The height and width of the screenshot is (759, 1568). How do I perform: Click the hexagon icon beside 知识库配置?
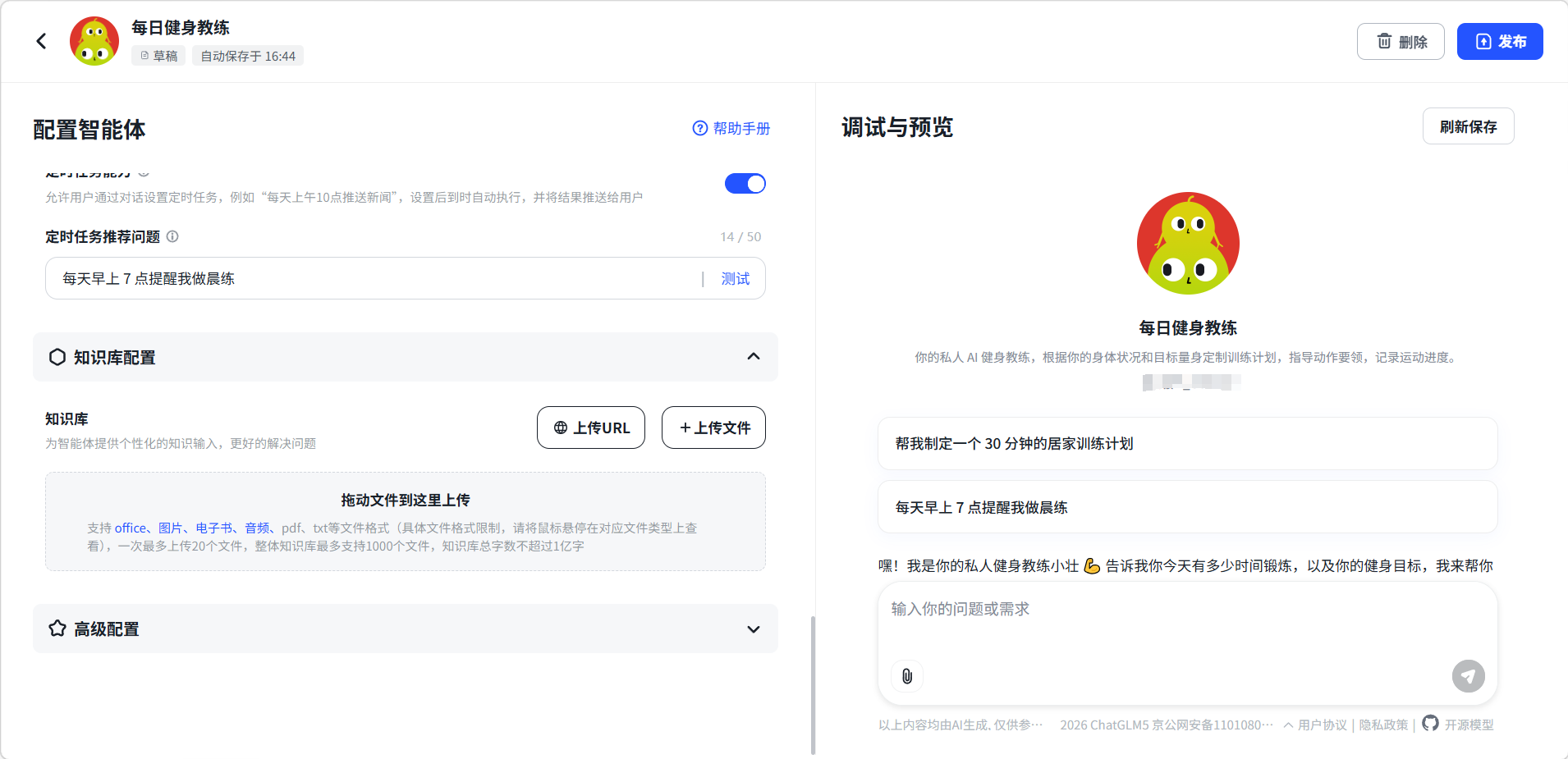[x=57, y=357]
